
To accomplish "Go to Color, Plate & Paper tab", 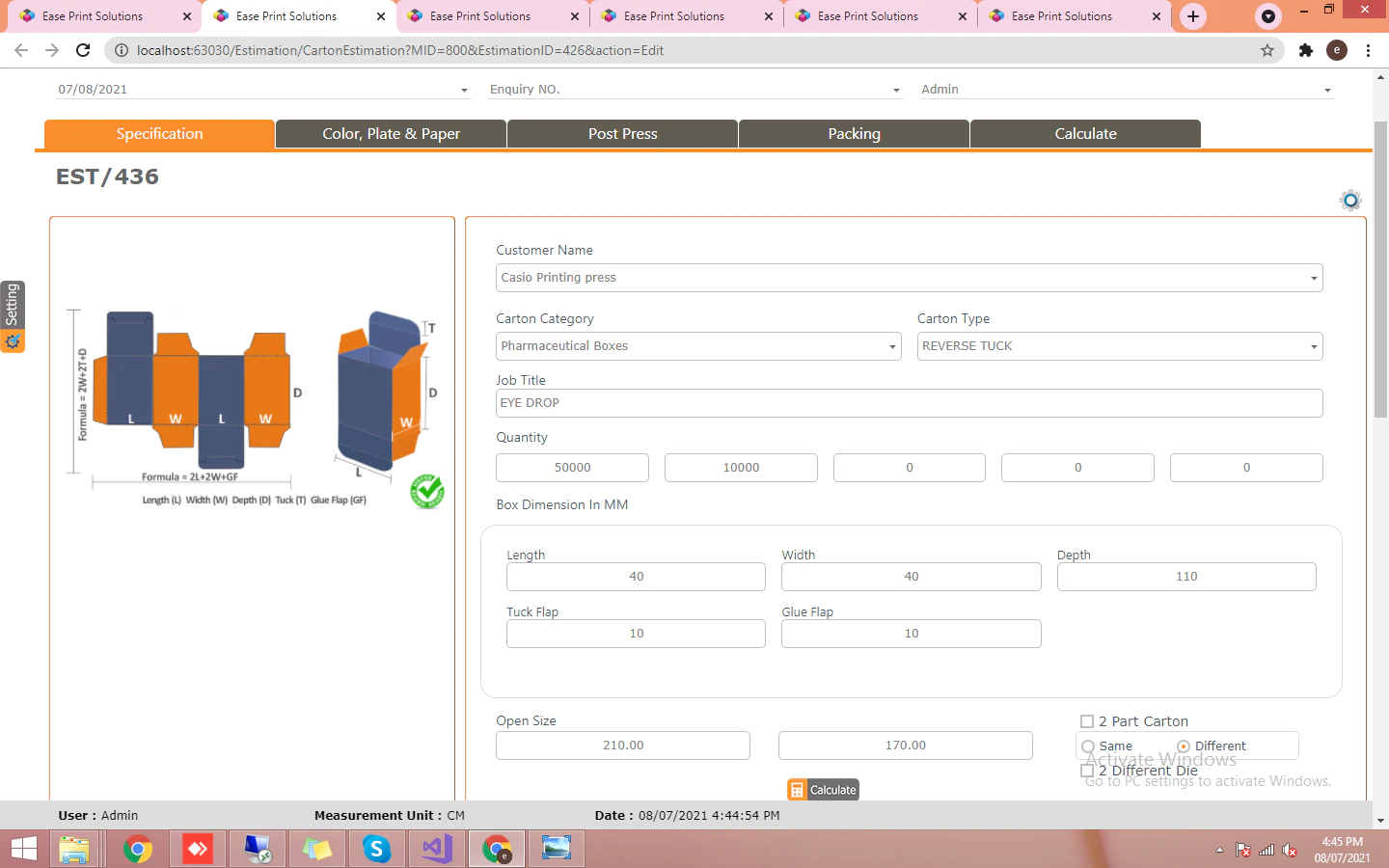I will tap(391, 134).
